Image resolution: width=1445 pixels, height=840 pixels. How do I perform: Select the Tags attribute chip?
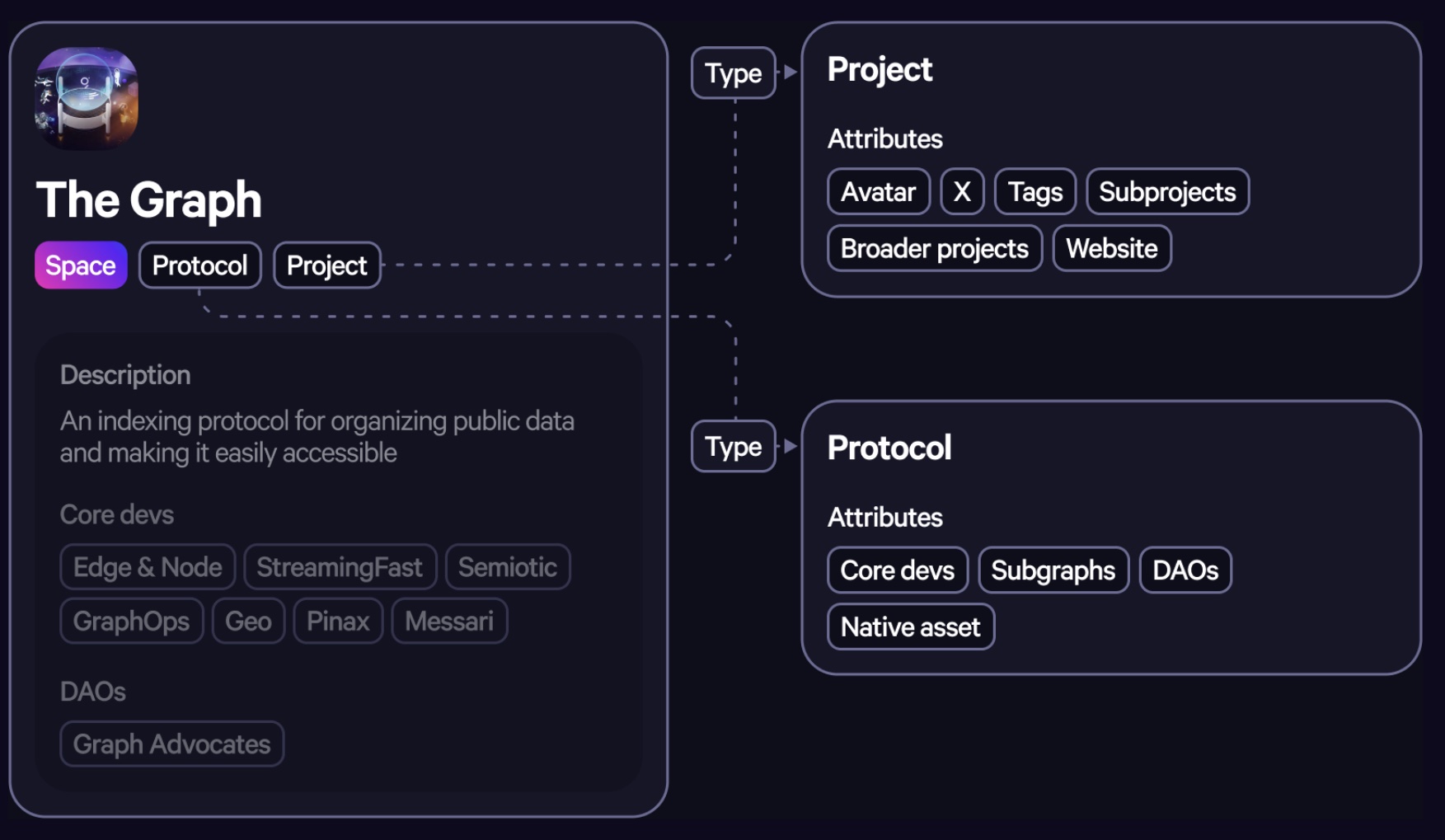point(1035,192)
